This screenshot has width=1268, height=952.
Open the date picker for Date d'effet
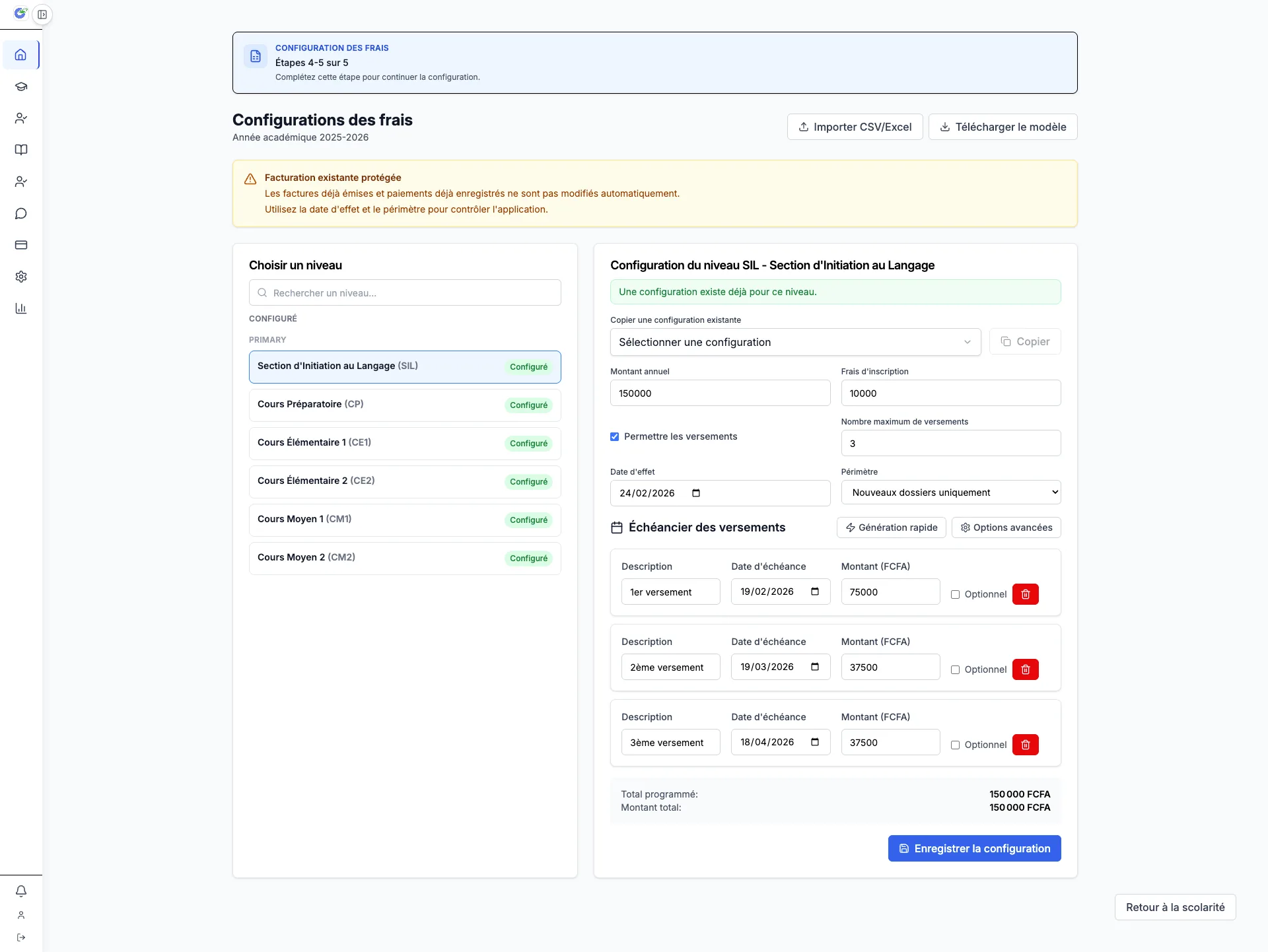[x=696, y=493]
